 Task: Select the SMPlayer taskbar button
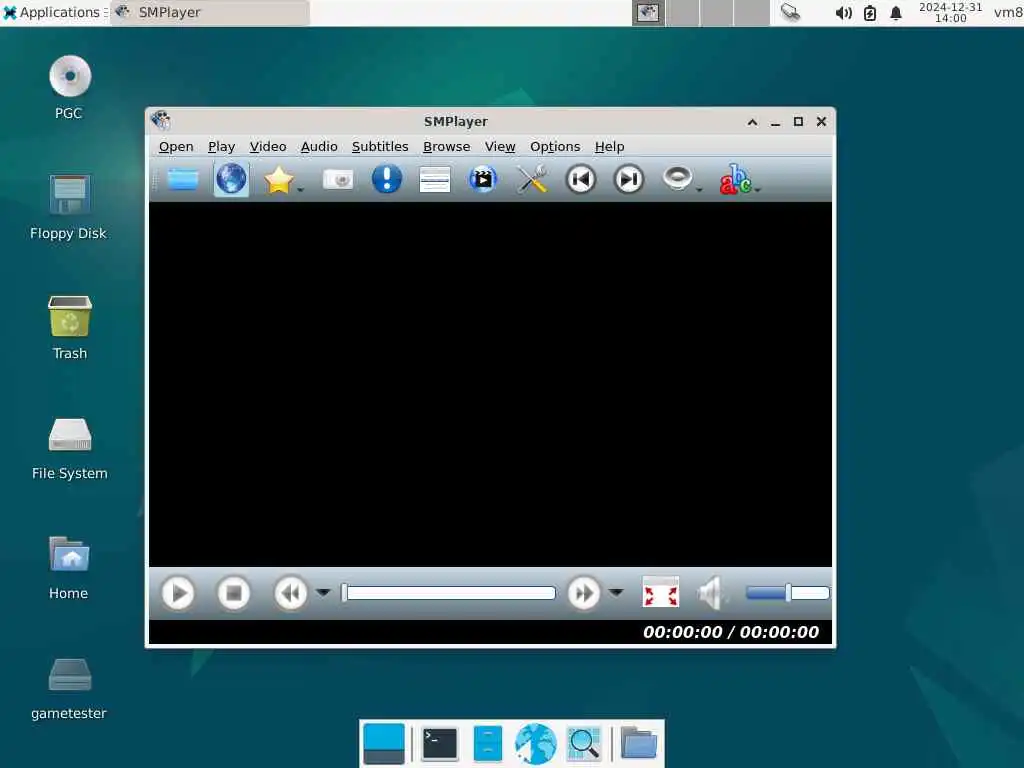[x=210, y=12]
